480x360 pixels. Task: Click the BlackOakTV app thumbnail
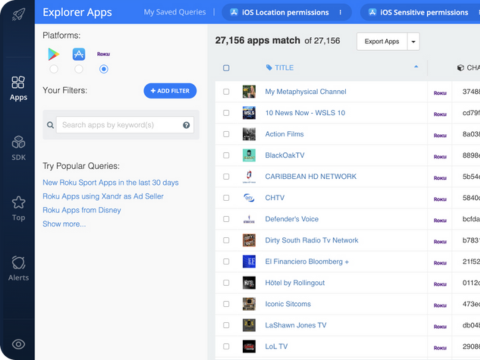[249, 155]
